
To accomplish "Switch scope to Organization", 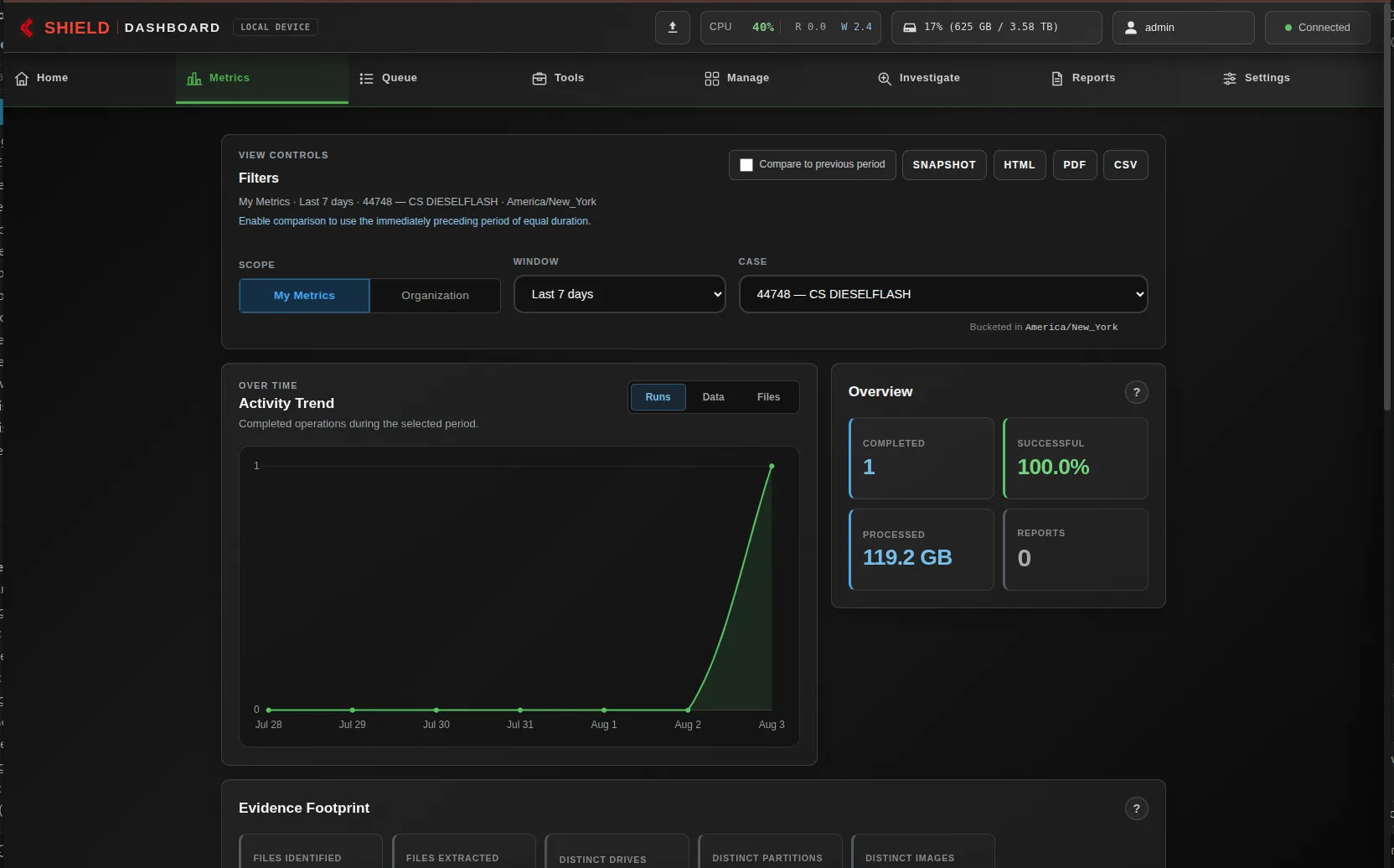I will coord(435,296).
